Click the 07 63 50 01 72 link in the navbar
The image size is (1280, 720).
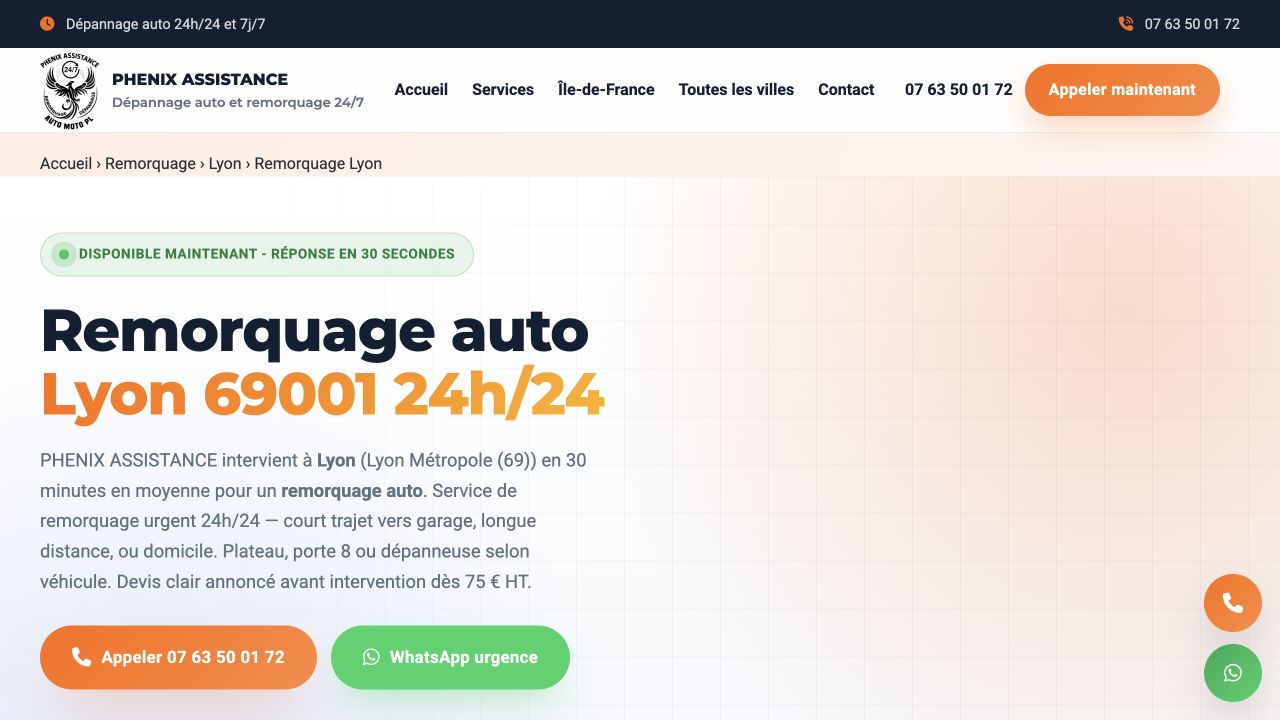tap(959, 89)
